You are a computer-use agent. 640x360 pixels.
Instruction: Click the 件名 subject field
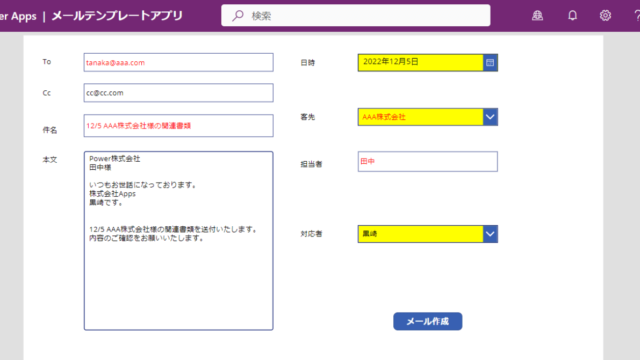point(178,125)
